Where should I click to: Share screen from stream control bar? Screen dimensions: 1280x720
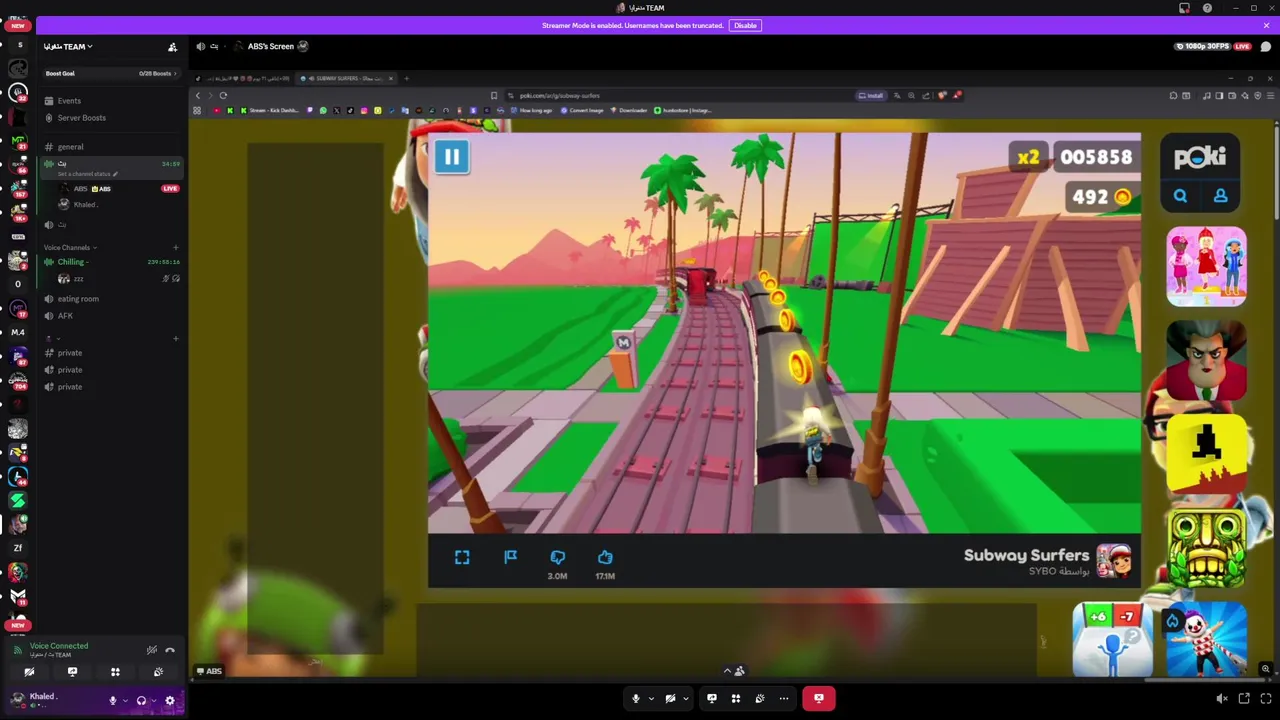pos(712,698)
